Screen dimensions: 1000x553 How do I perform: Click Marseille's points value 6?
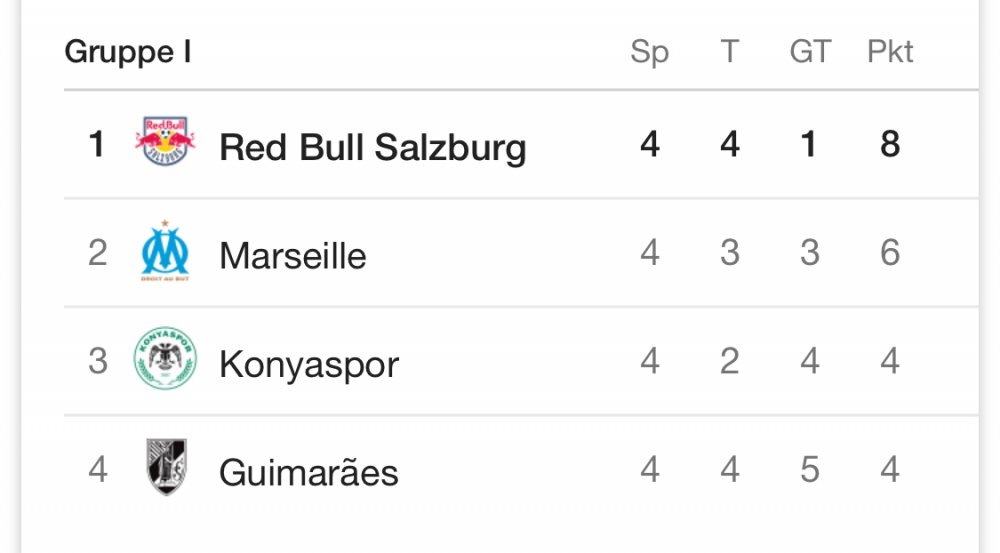(x=890, y=253)
